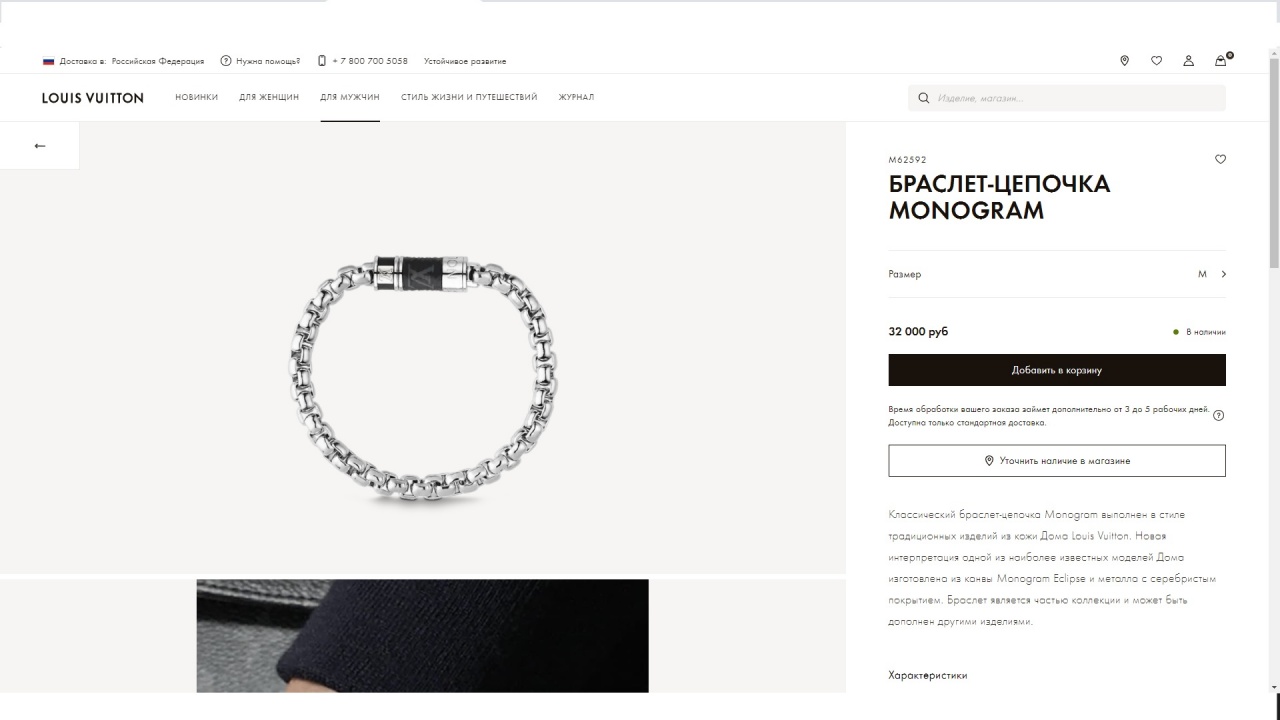The image size is (1280, 720).
Task: Open the store locator pin icon
Action: pos(1124,61)
